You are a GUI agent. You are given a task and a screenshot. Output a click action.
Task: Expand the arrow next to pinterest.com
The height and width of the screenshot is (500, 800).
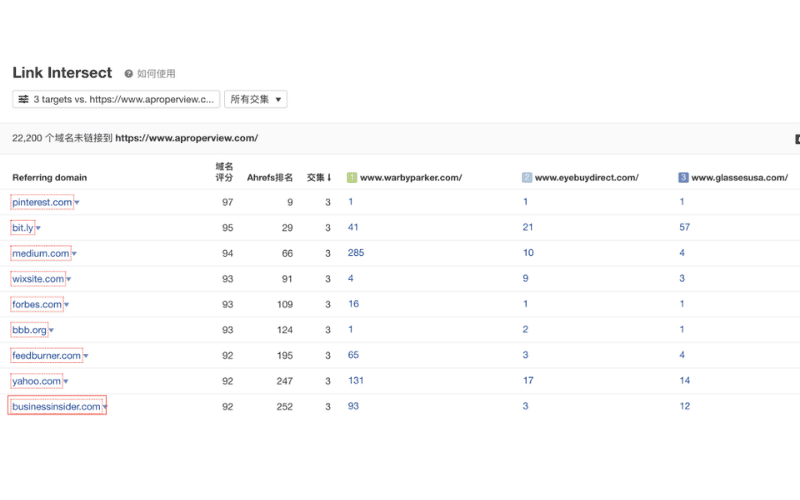[x=77, y=203]
